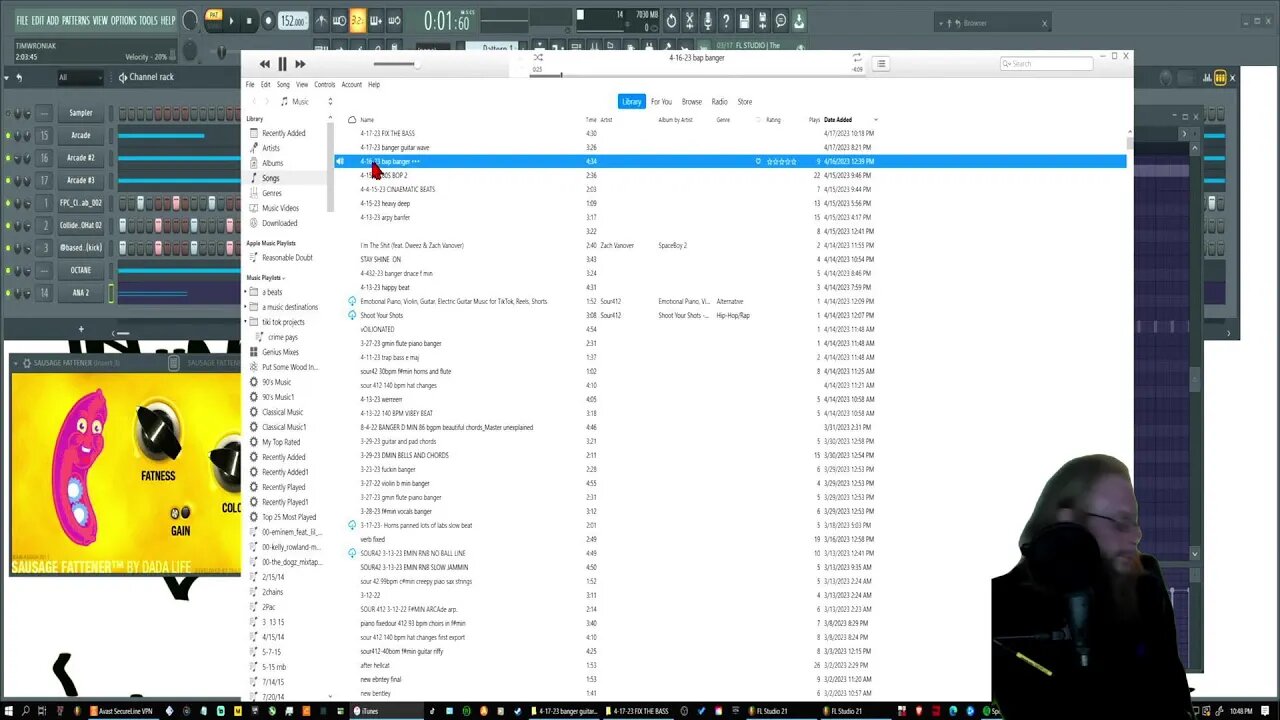Viewport: 1280px width, 720px height.
Task: Click the iTunes song progress bar
Action: coord(696,74)
